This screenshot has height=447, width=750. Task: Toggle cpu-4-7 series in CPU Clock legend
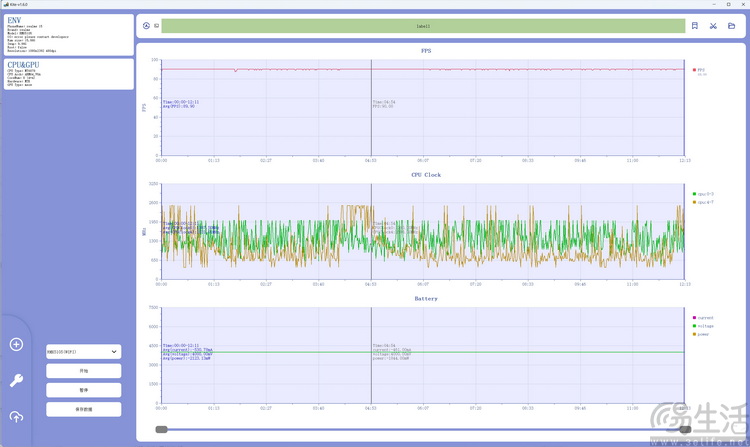[x=703, y=202]
